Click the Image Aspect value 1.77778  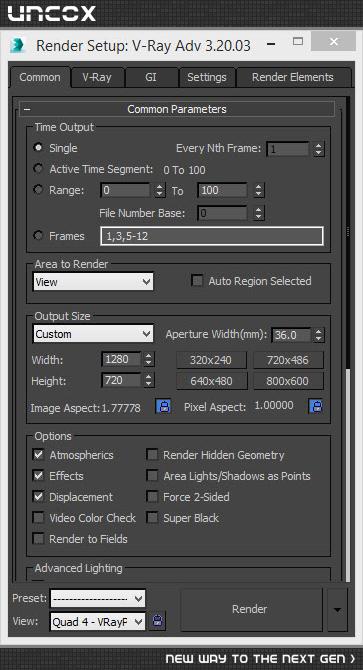[x=121, y=408]
